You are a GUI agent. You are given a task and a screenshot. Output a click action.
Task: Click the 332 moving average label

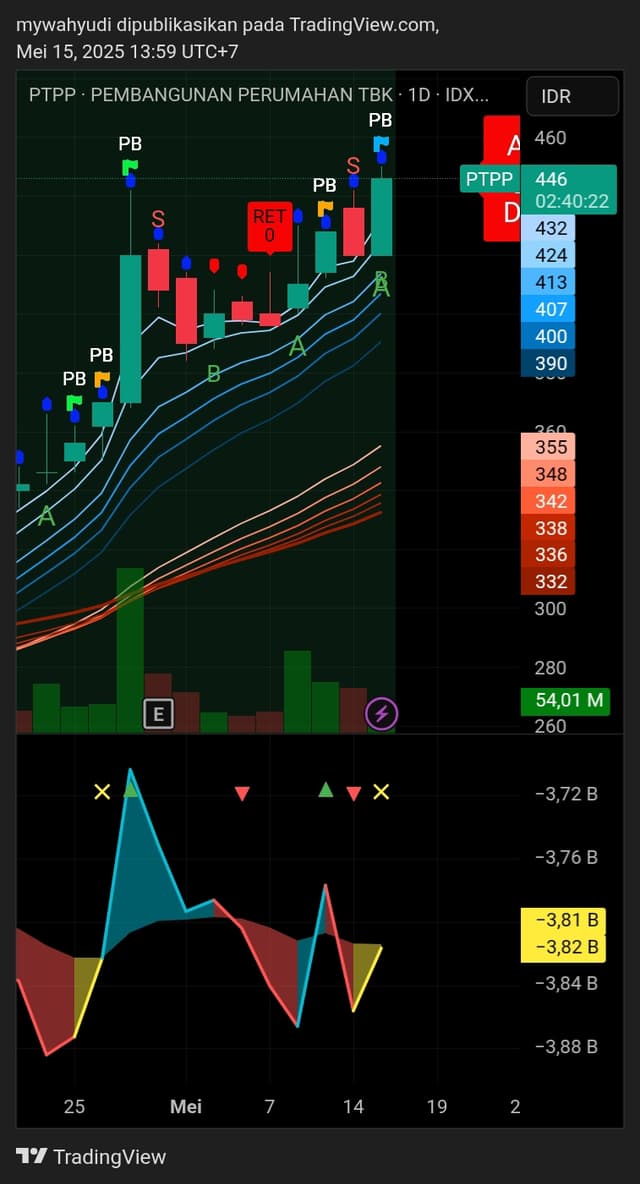click(548, 581)
